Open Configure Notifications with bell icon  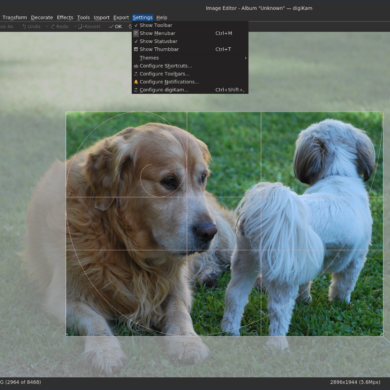(x=190, y=82)
